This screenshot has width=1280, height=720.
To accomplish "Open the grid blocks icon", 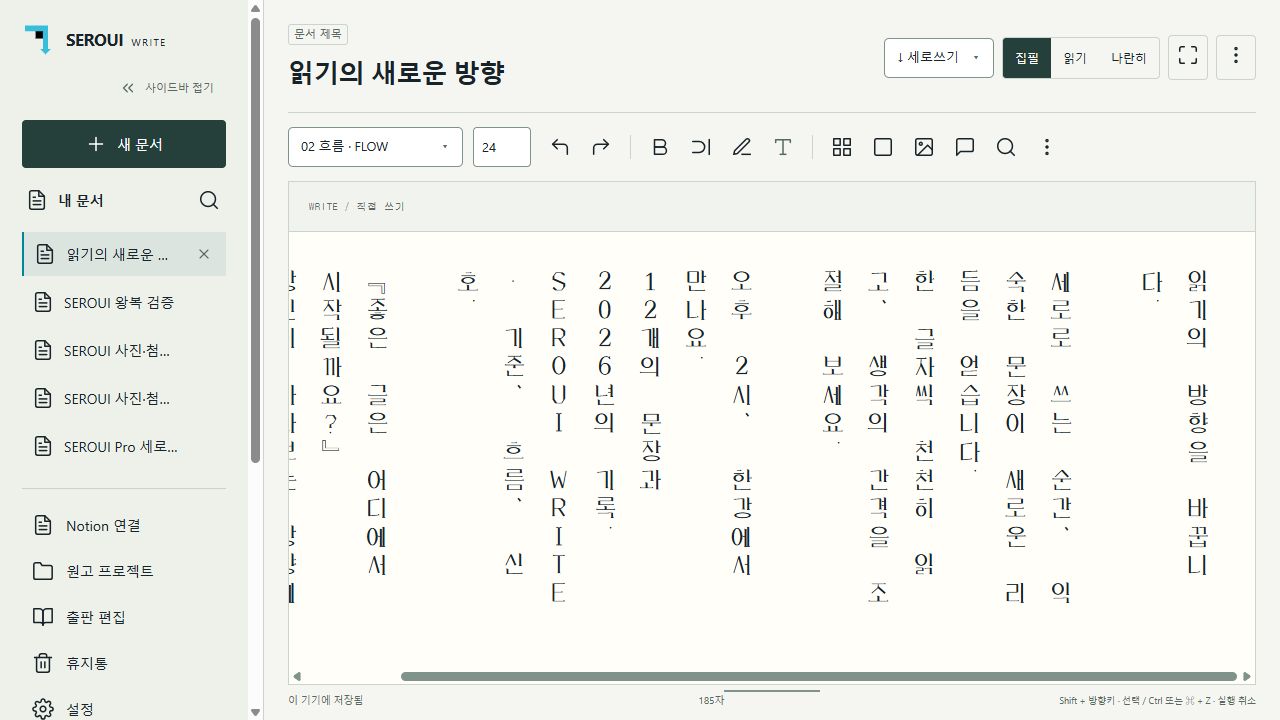I will (x=842, y=147).
